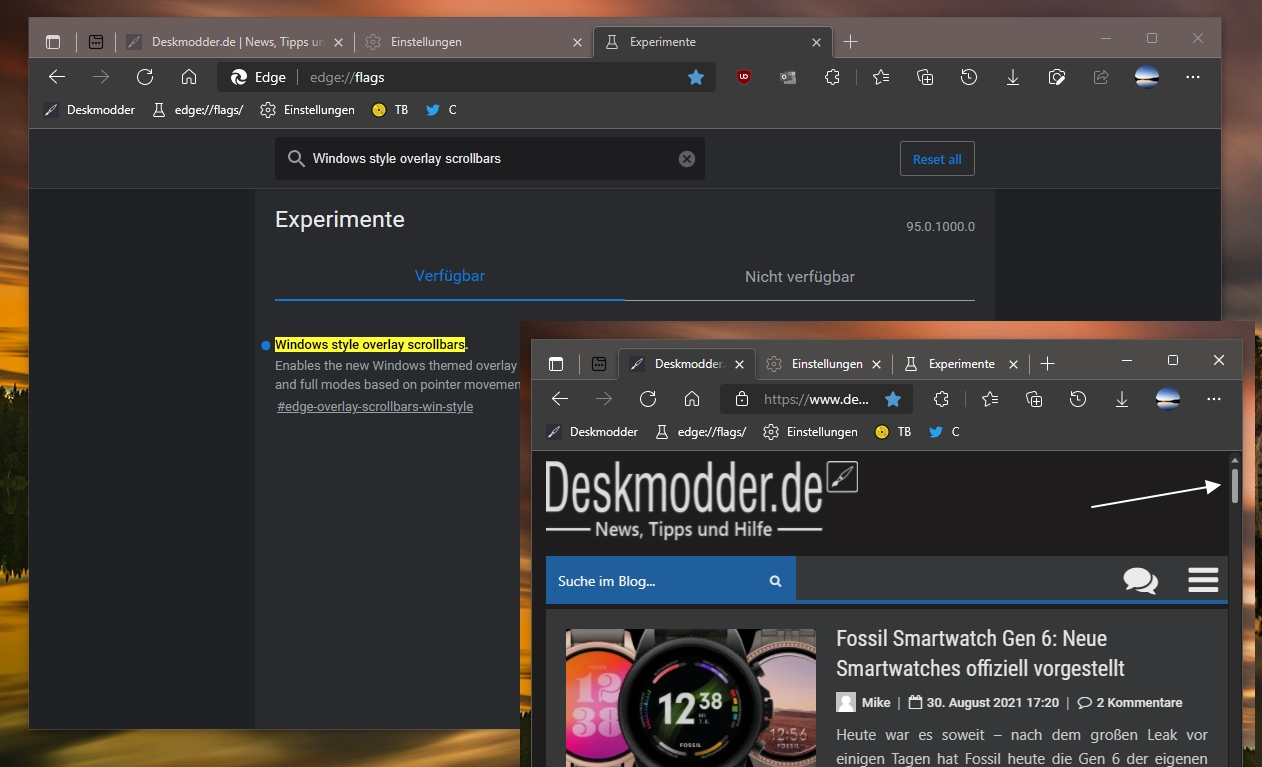Click home icon in front window
Screen dimensions: 1262x767
pyautogui.click(x=692, y=399)
